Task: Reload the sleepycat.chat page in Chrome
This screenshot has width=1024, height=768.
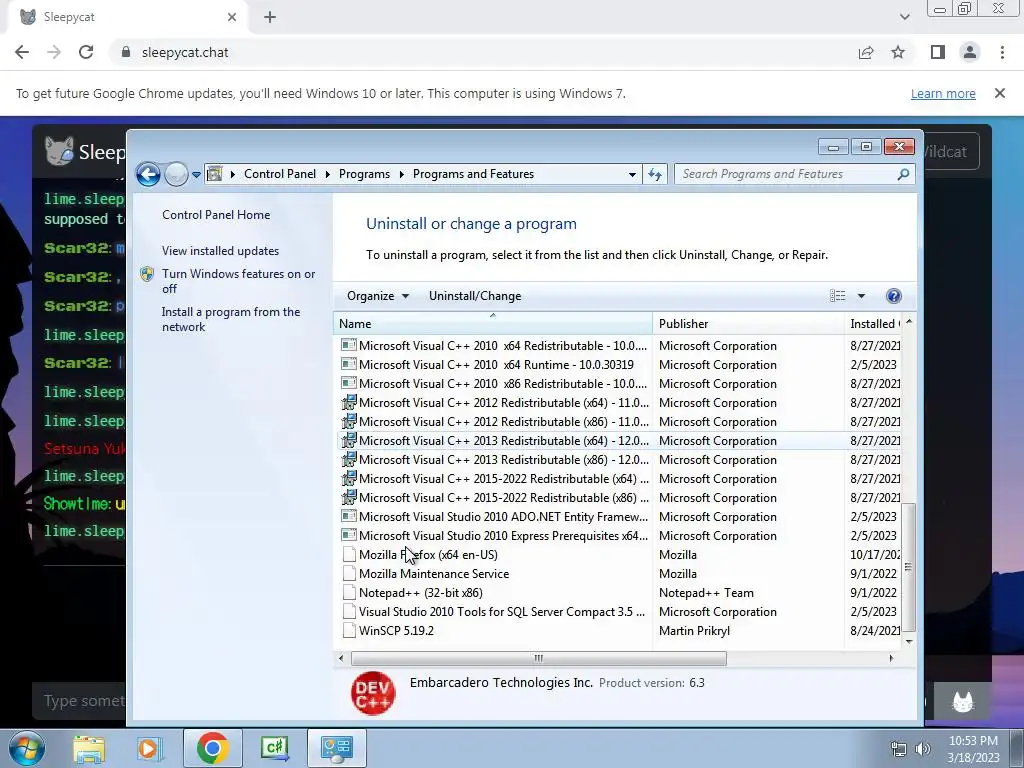Action: 86,52
